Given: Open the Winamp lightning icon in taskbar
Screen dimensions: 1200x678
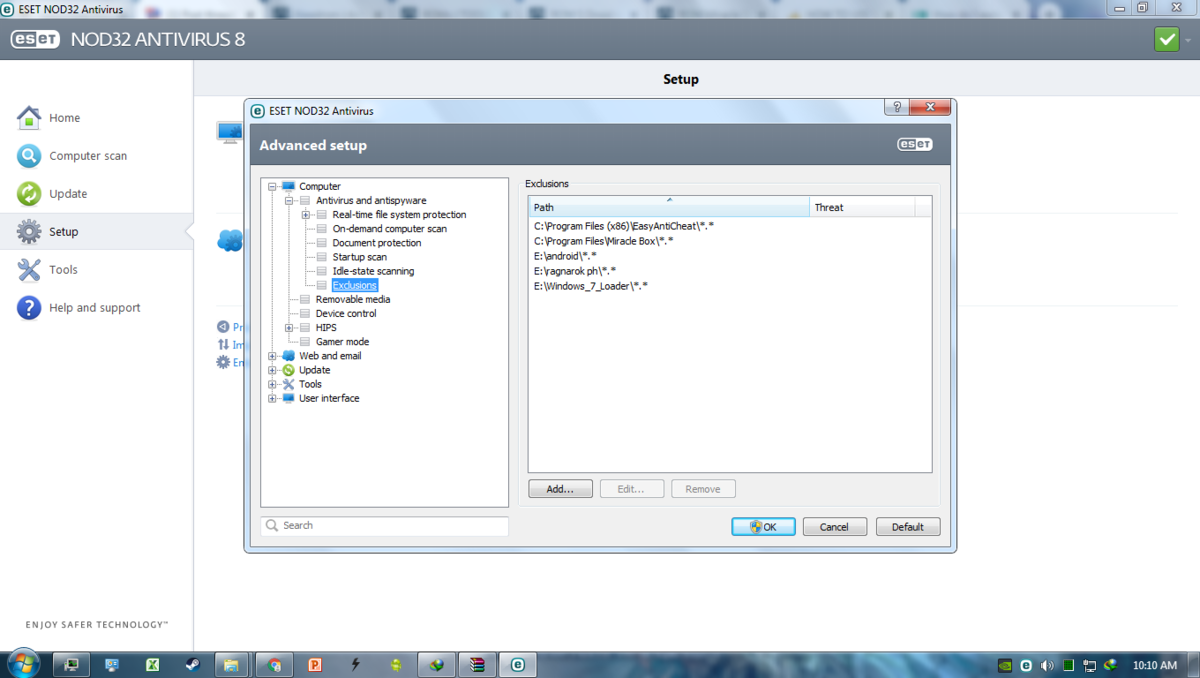Looking at the screenshot, I should coord(355,664).
